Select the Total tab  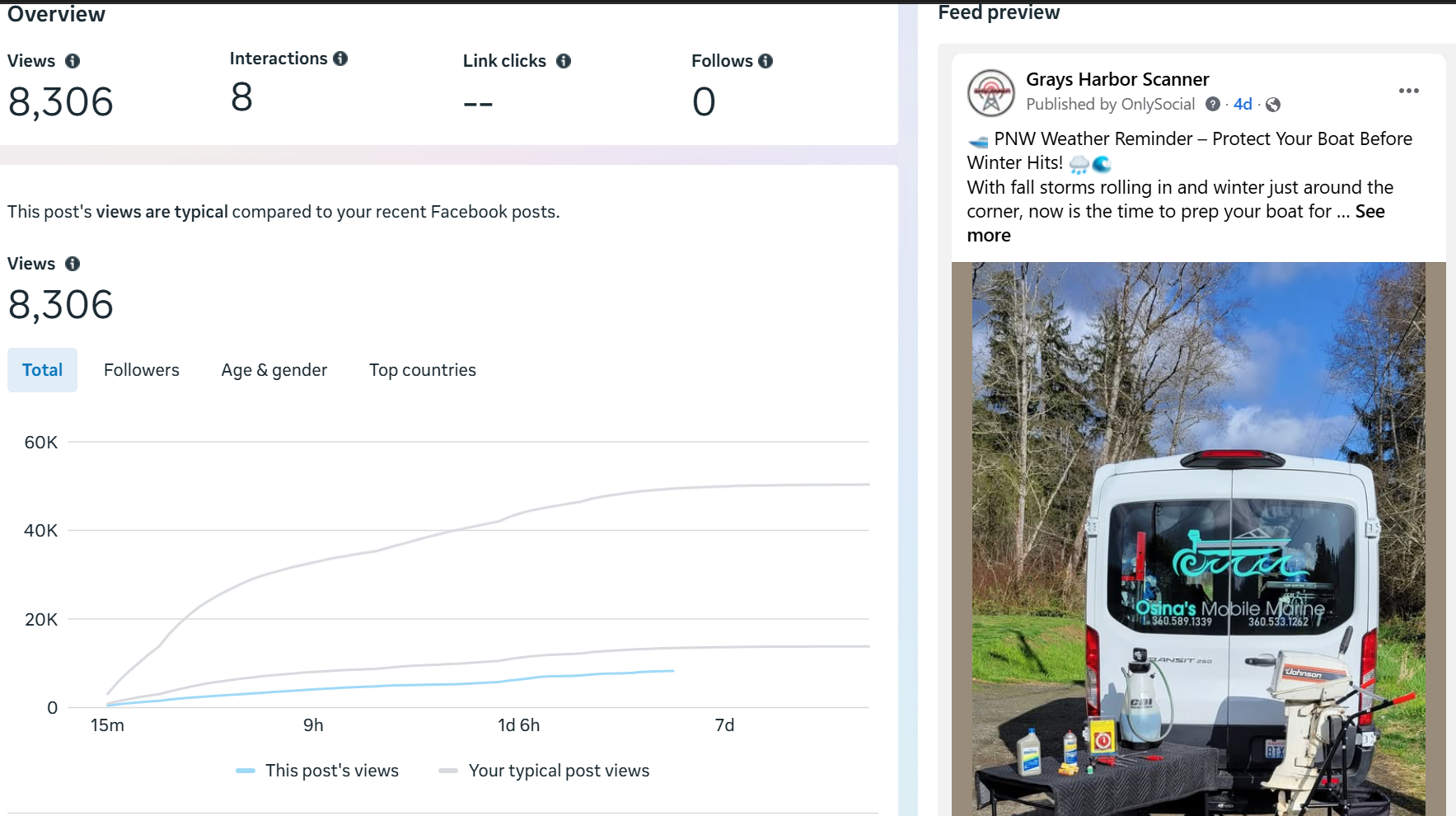point(42,370)
